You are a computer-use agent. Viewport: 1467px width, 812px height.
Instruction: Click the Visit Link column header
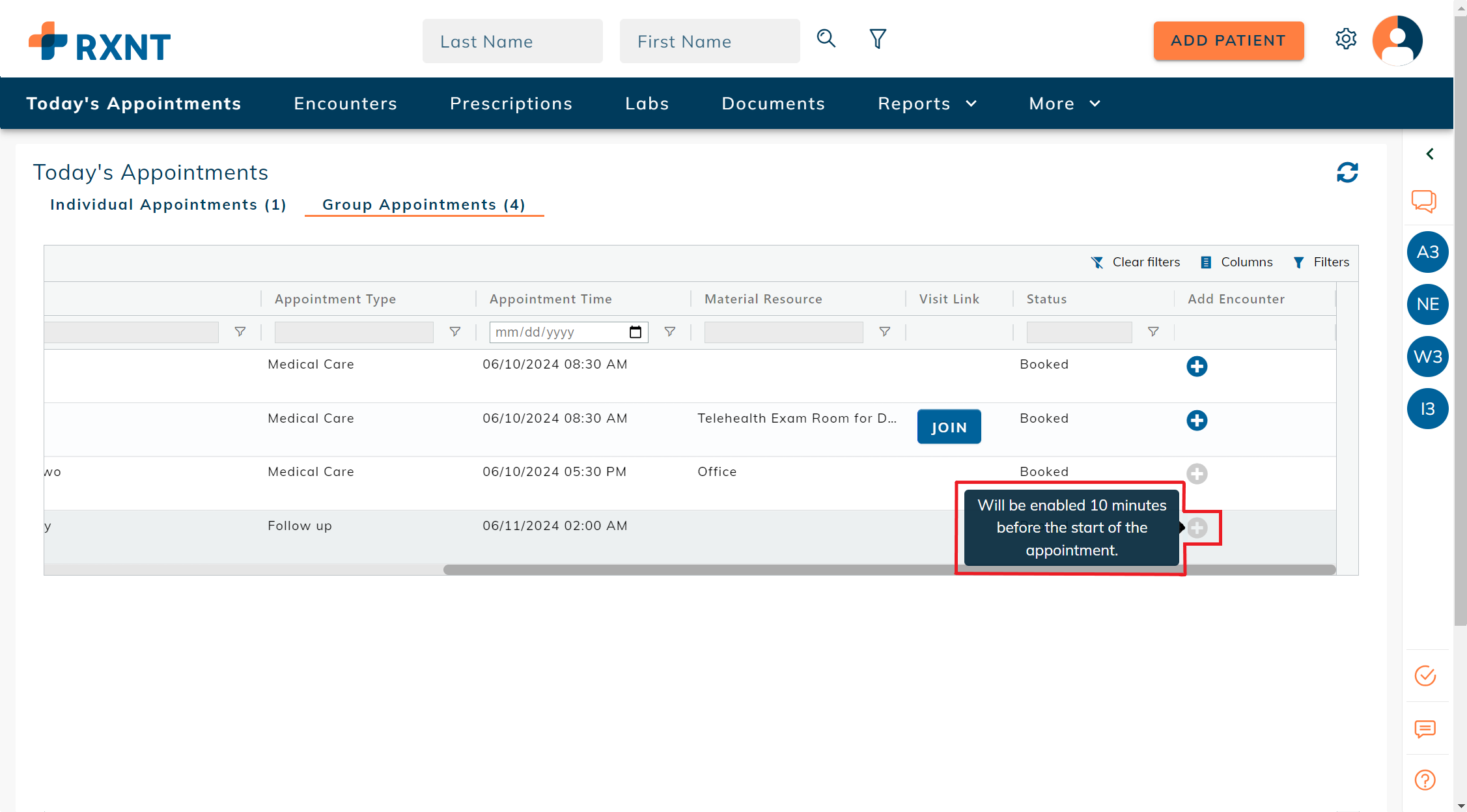coord(949,299)
